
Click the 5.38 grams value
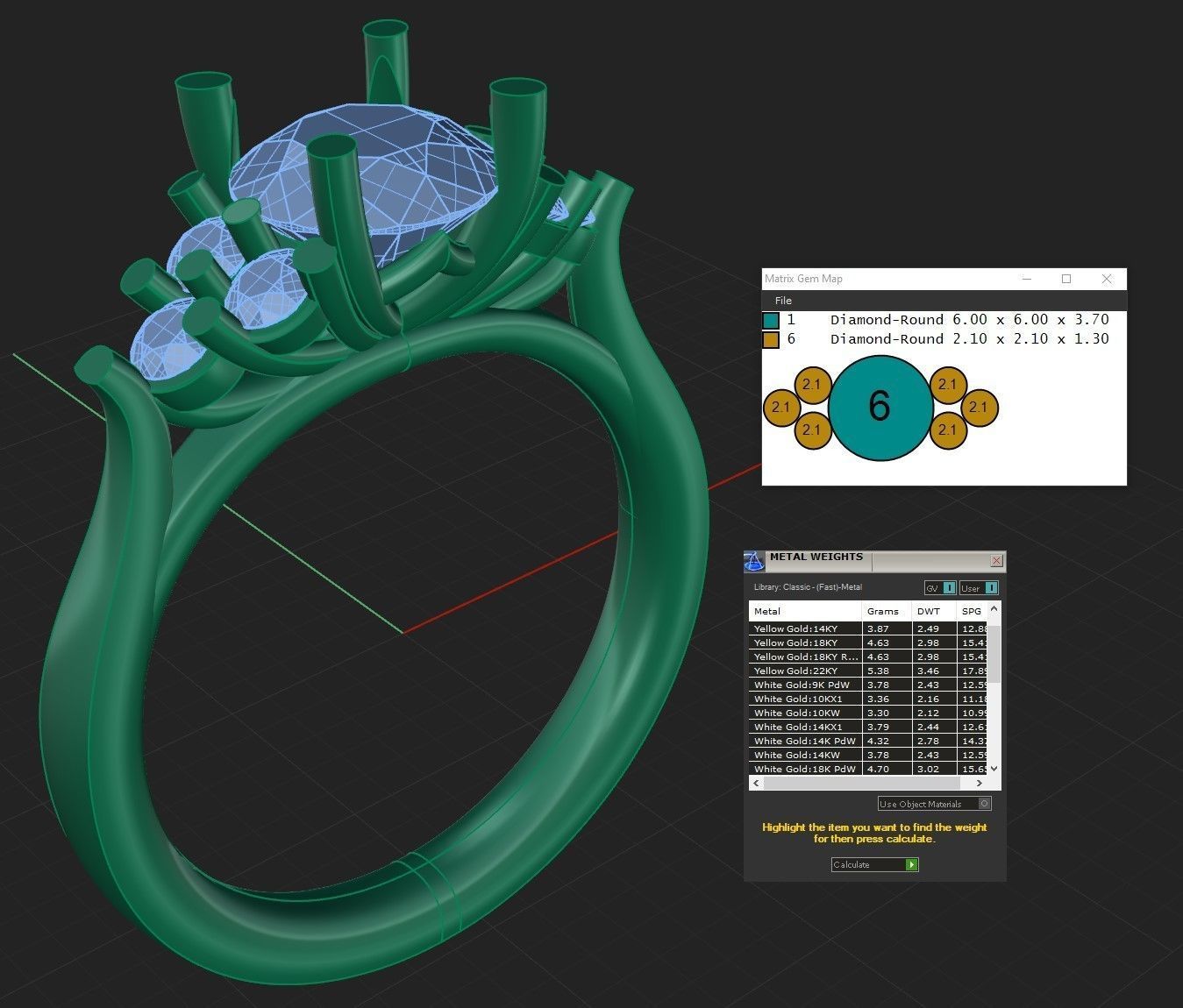tap(878, 671)
